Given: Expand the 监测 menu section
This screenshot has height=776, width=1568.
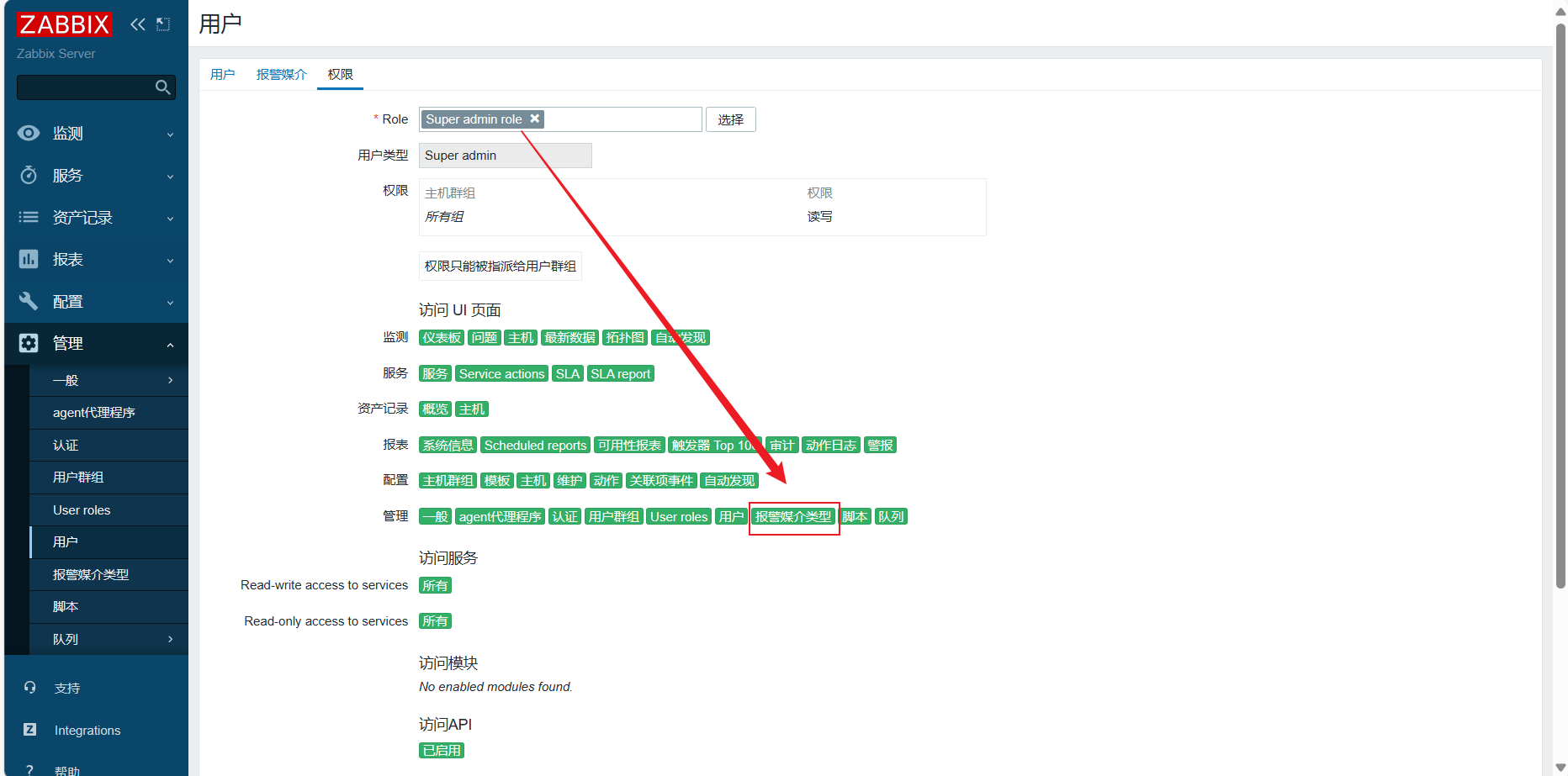Looking at the screenshot, I should click(x=170, y=135).
